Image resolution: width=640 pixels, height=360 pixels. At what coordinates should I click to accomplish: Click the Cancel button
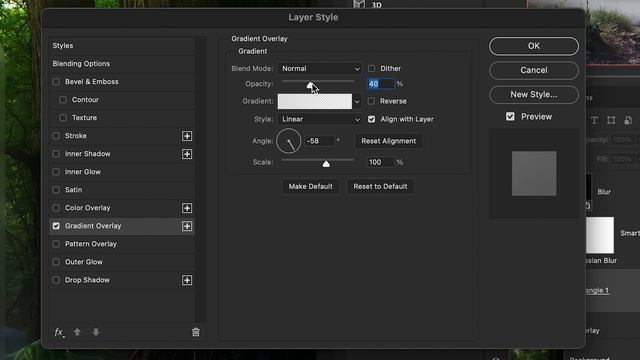pos(534,70)
